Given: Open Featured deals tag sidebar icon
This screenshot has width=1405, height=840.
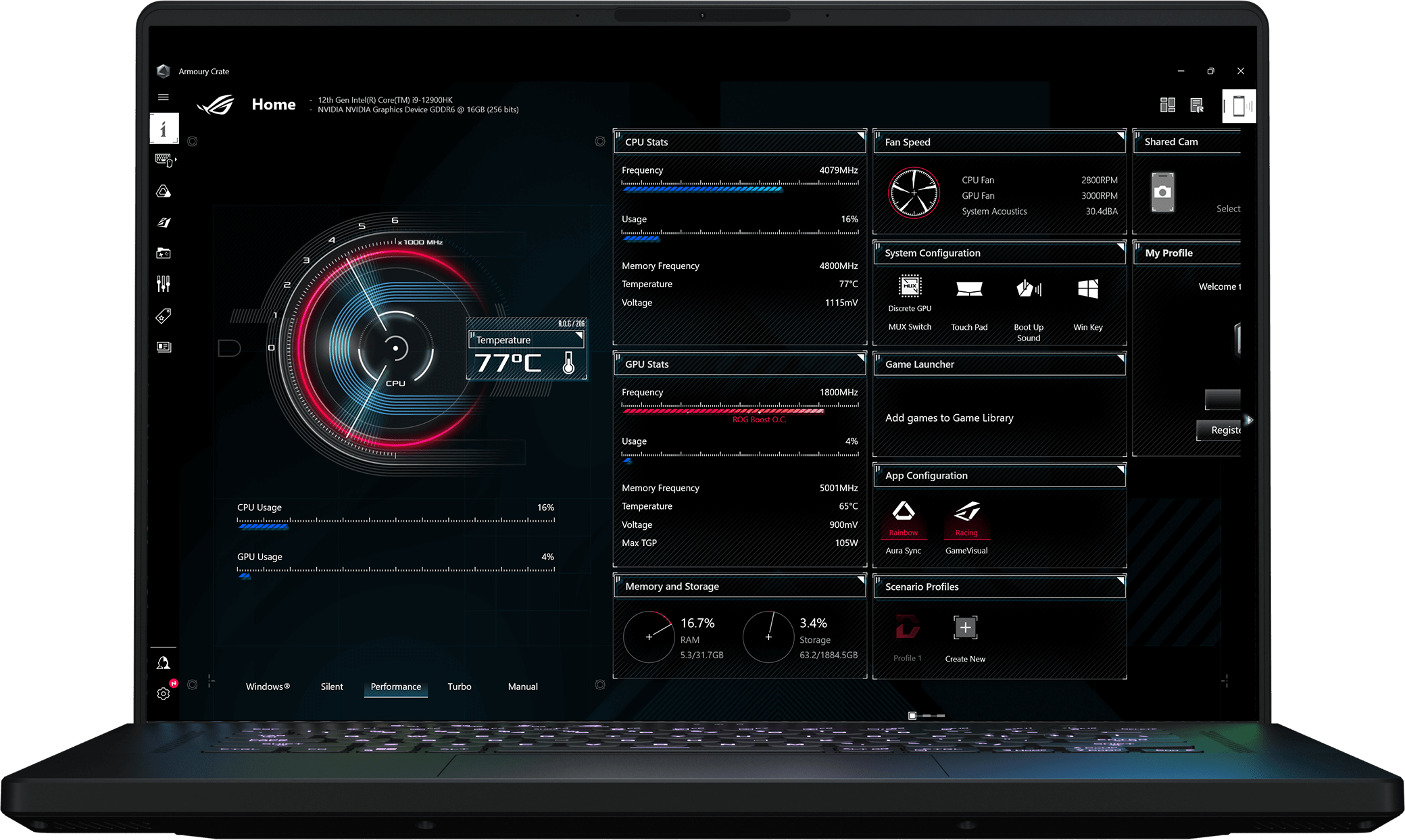Looking at the screenshot, I should [164, 316].
